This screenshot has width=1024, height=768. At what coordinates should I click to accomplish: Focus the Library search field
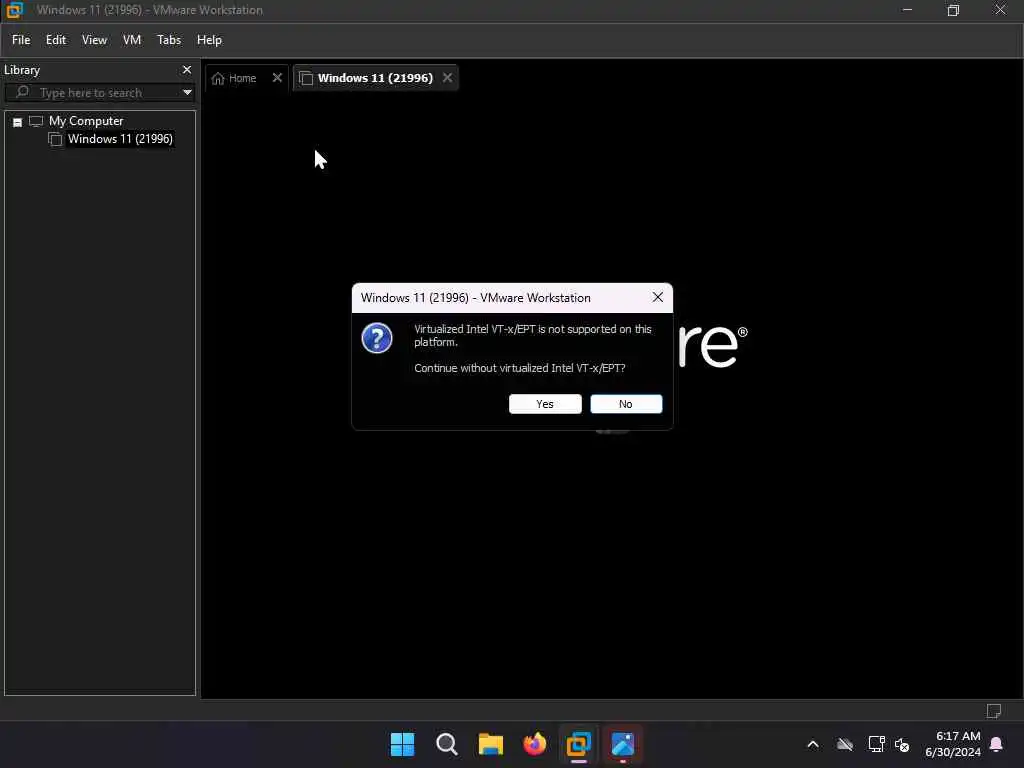[99, 93]
